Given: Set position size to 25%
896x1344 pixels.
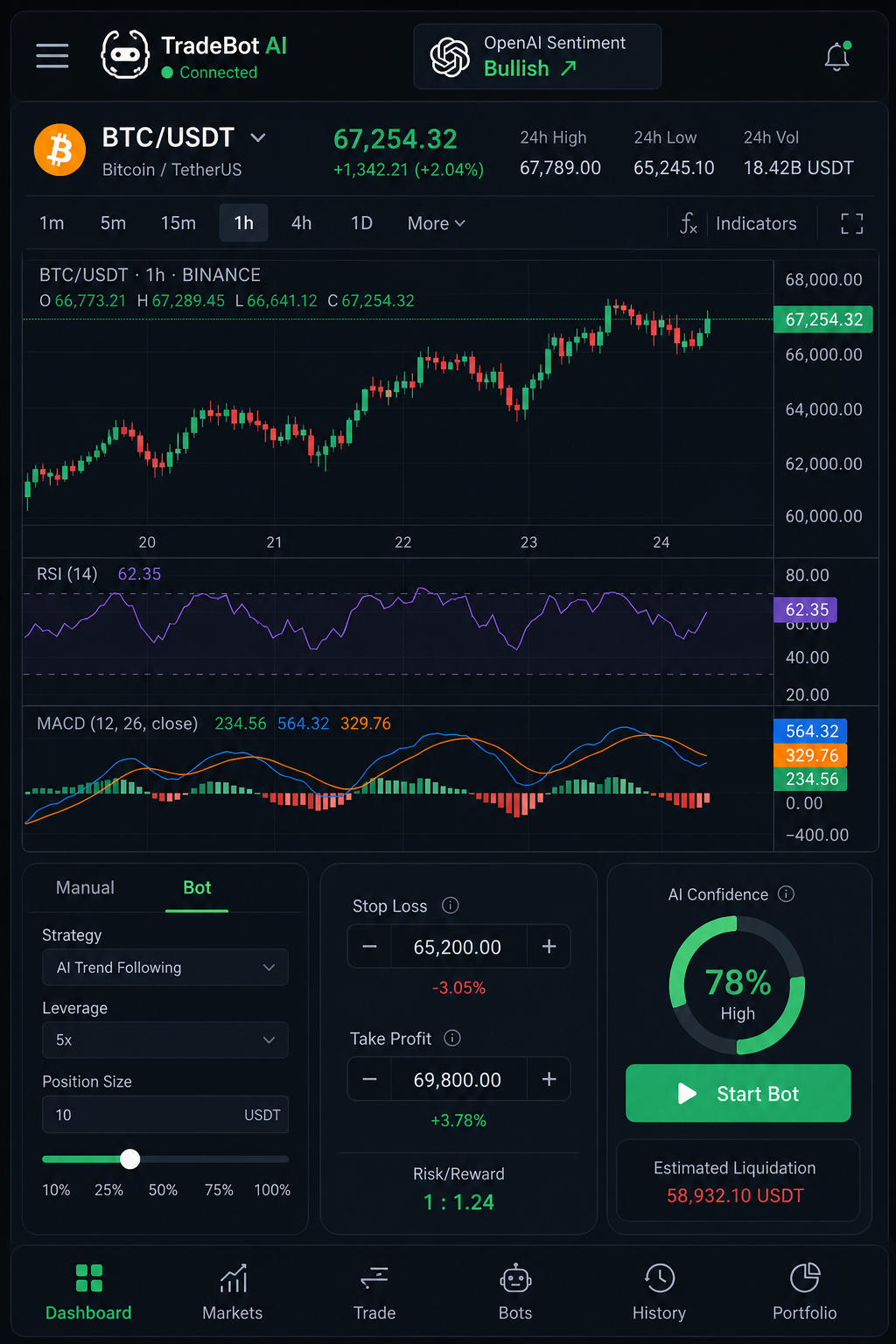Looking at the screenshot, I should tap(108, 1190).
